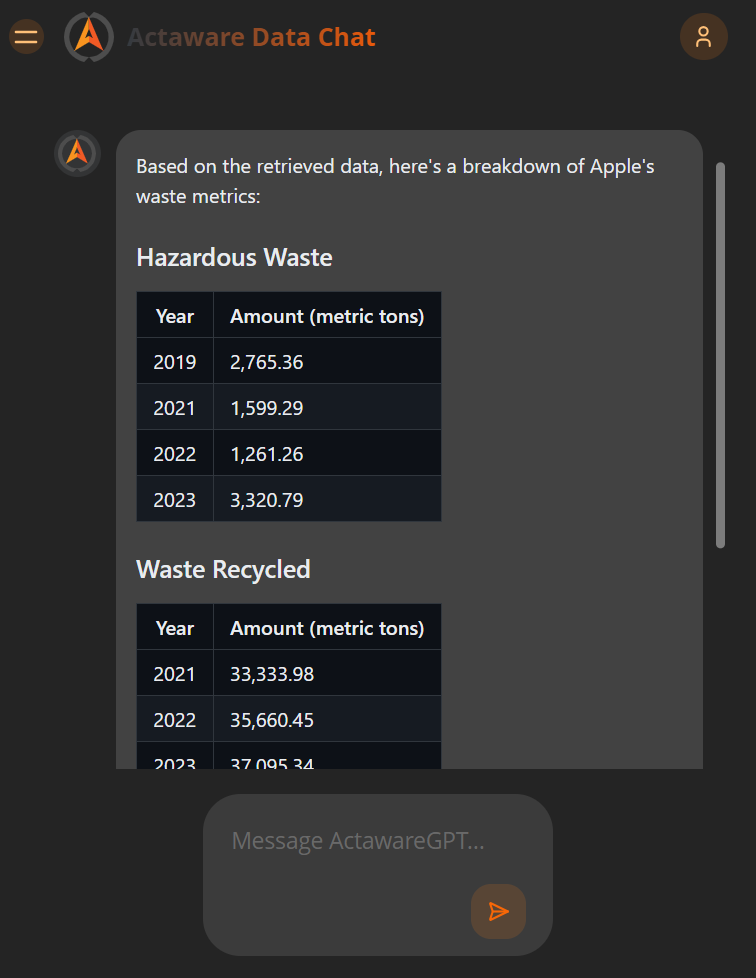
Task: Click the 'Waste Recycled' heading
Action: [223, 569]
